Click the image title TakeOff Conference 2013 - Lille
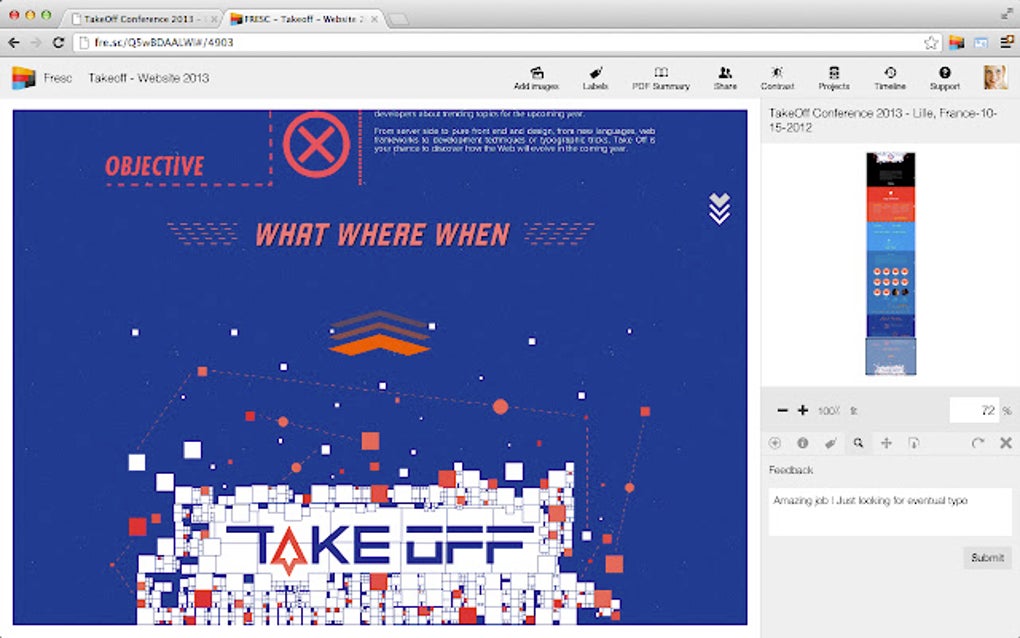 coord(883,120)
